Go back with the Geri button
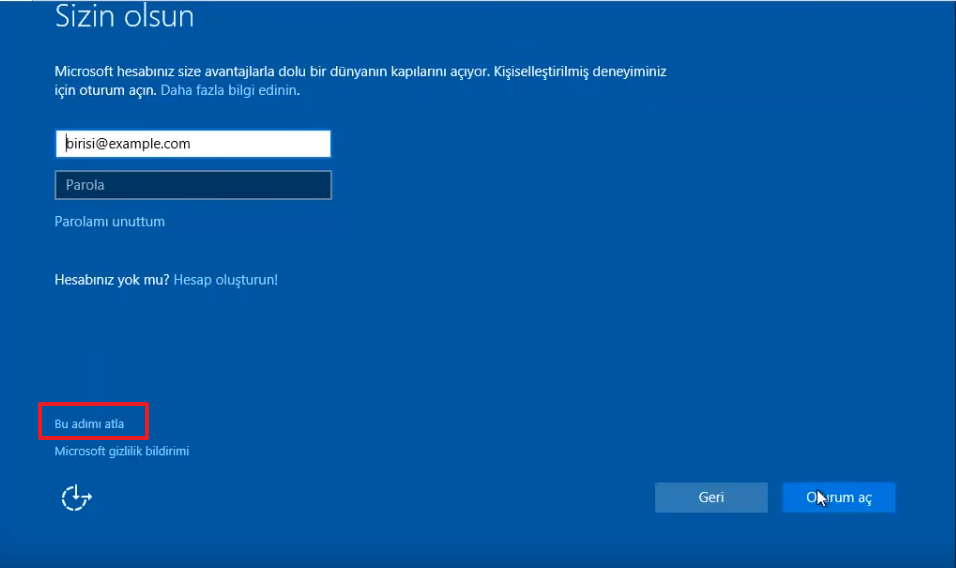The height and width of the screenshot is (568, 956). [711, 497]
